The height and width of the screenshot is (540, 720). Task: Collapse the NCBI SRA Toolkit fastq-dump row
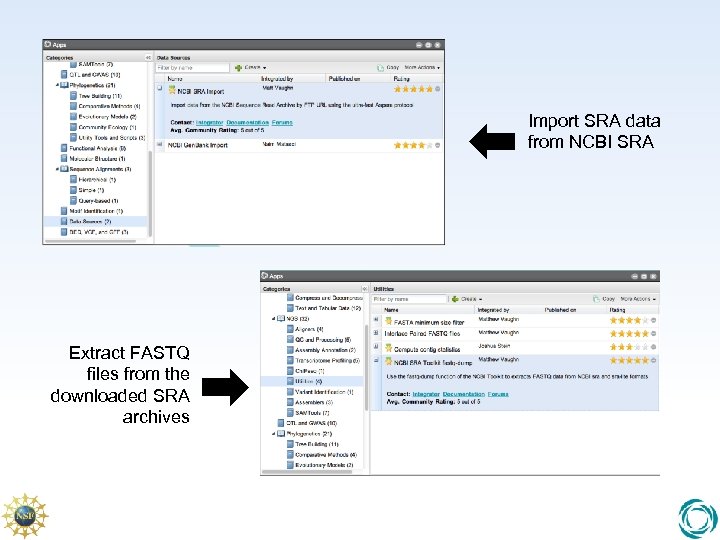376,360
